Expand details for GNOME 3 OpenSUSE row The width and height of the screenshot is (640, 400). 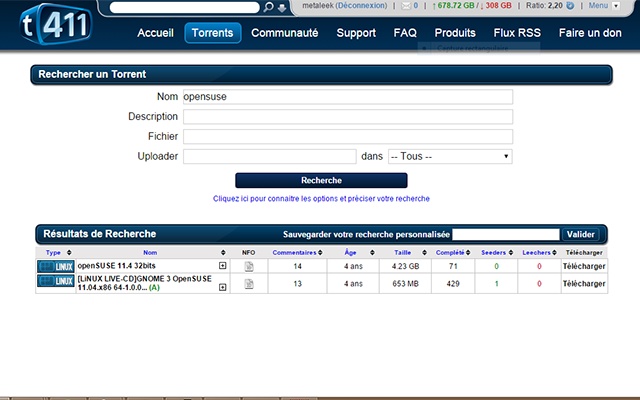point(222,287)
